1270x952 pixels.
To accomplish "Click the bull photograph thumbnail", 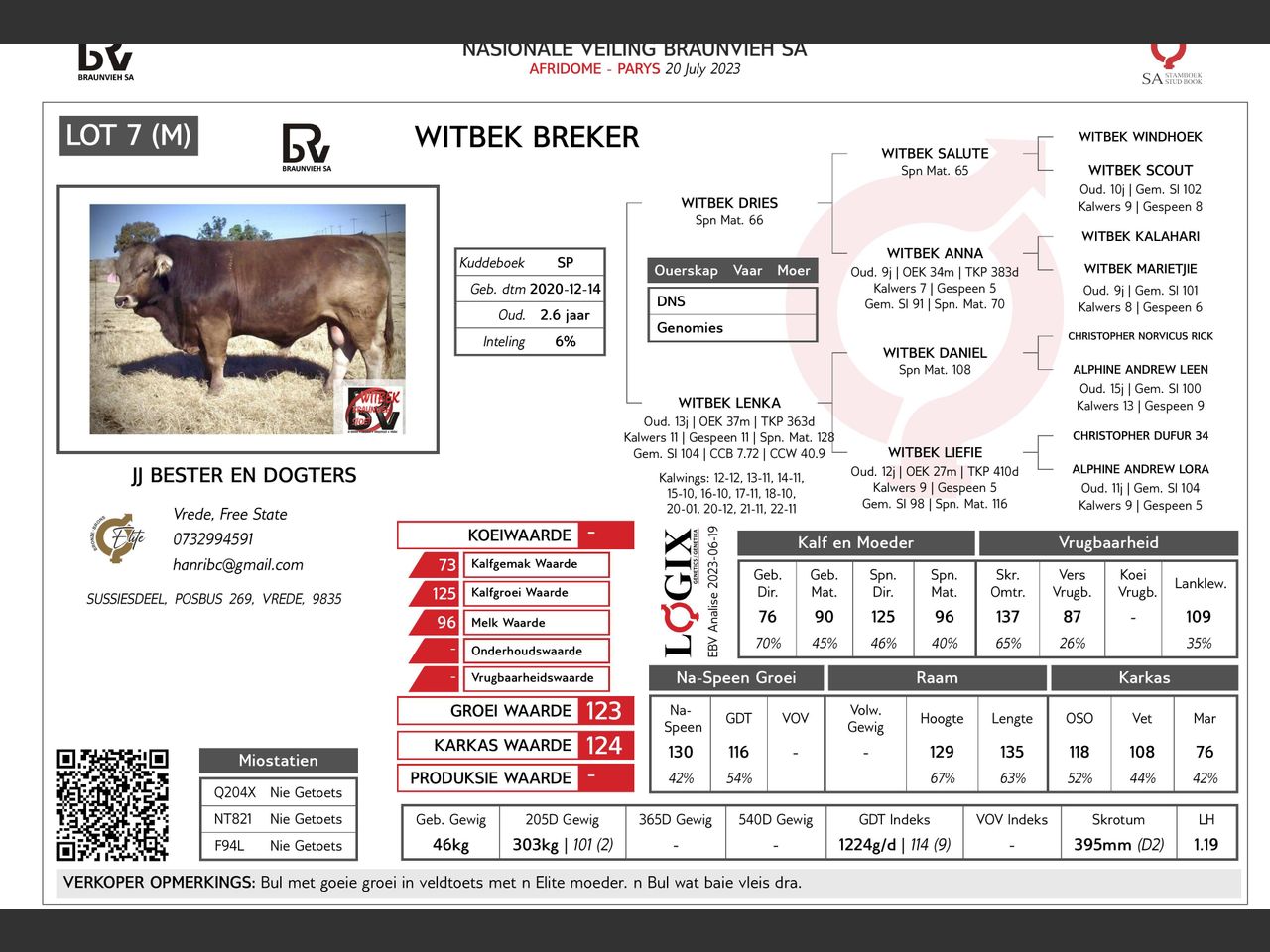I will [x=247, y=319].
